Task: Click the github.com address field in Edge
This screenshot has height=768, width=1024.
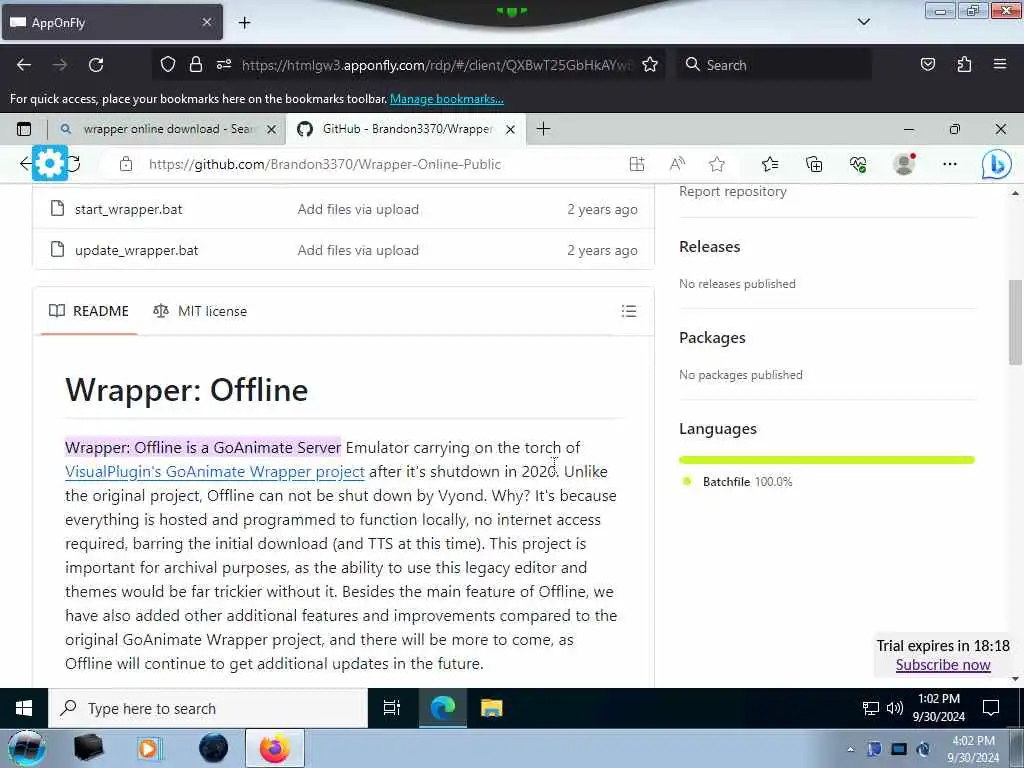Action: pos(325,165)
